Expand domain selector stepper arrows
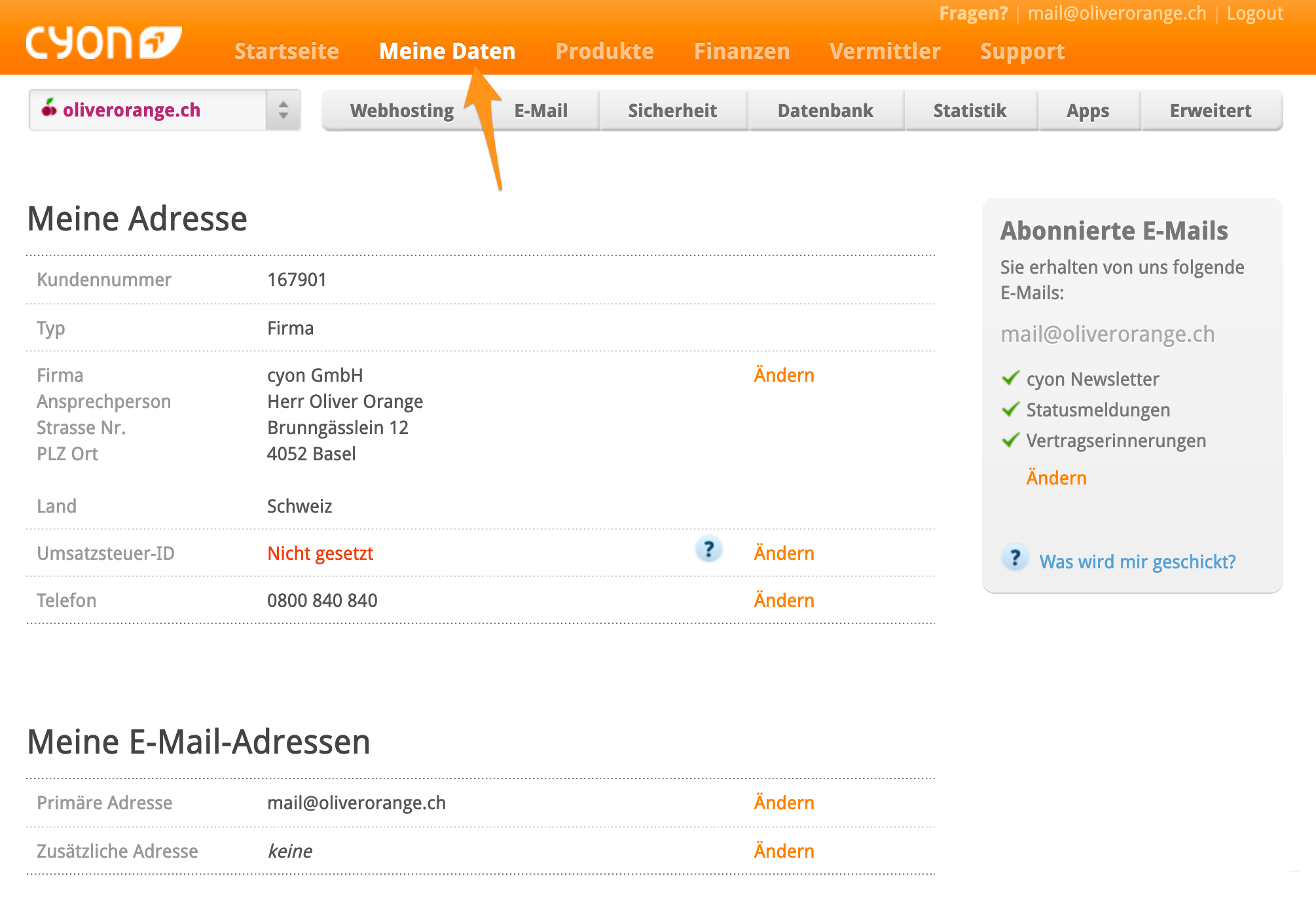 click(283, 110)
